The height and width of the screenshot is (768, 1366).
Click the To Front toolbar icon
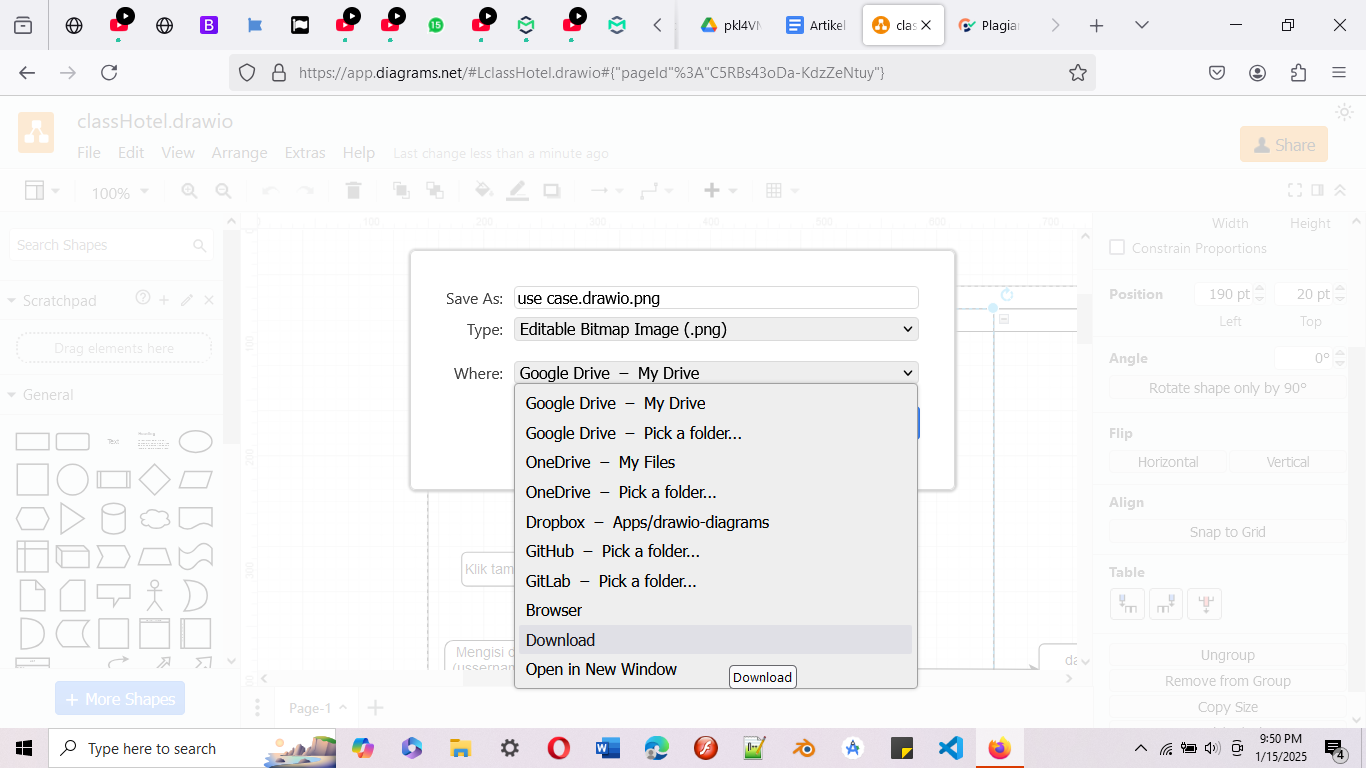point(401,190)
